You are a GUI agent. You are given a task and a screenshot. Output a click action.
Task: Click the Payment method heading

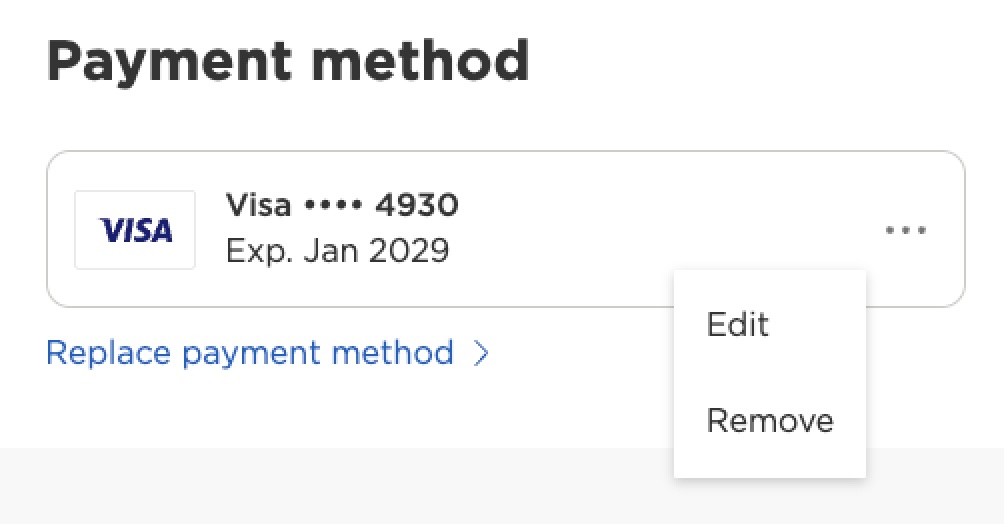point(288,62)
